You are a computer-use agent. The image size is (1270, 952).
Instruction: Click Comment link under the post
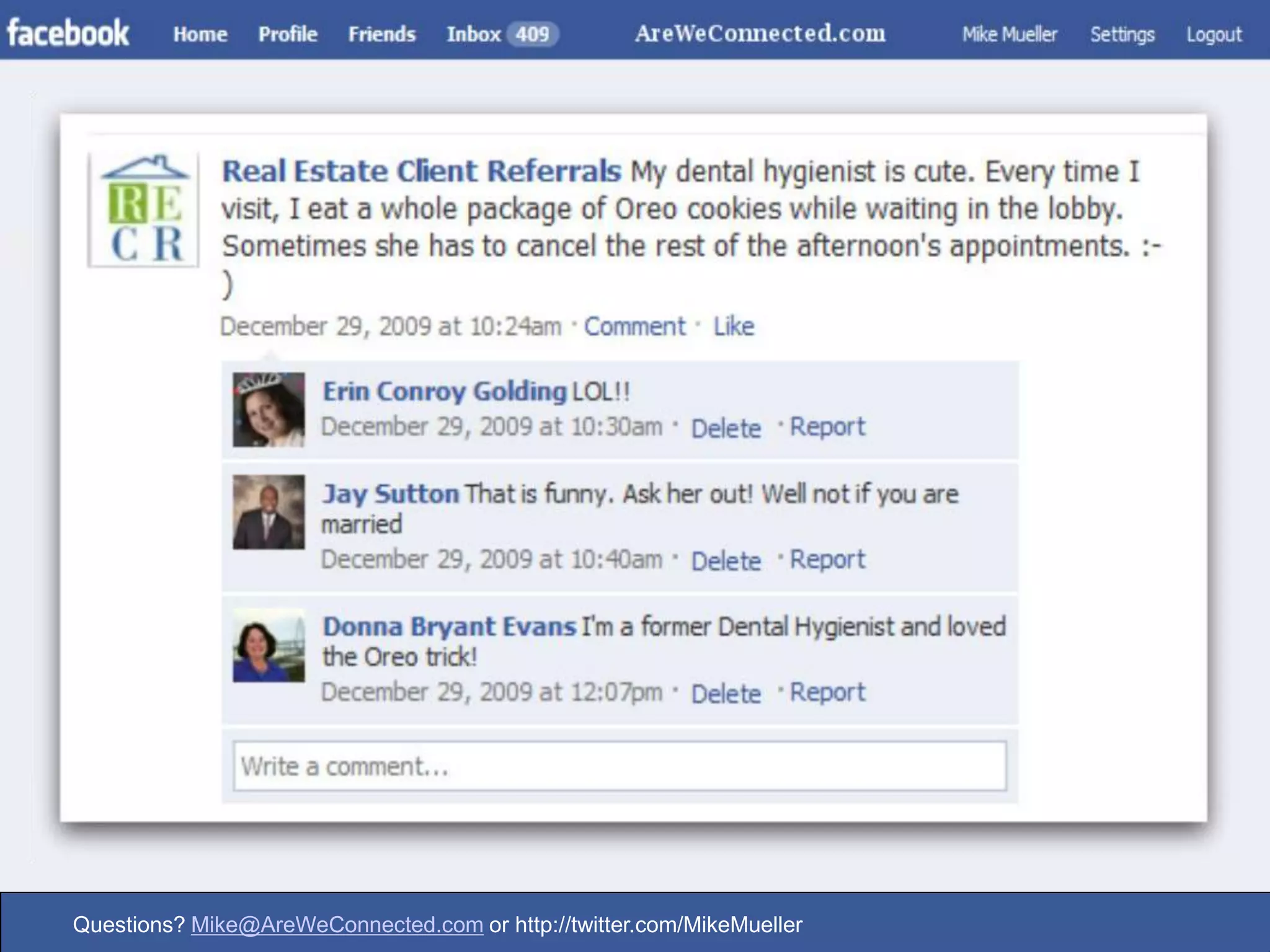(x=634, y=327)
